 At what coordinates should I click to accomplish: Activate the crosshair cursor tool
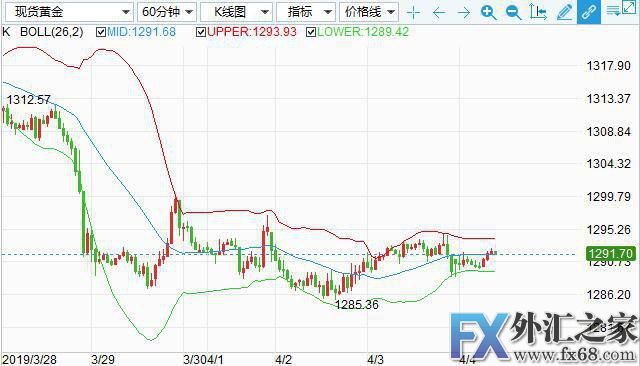tap(413, 13)
